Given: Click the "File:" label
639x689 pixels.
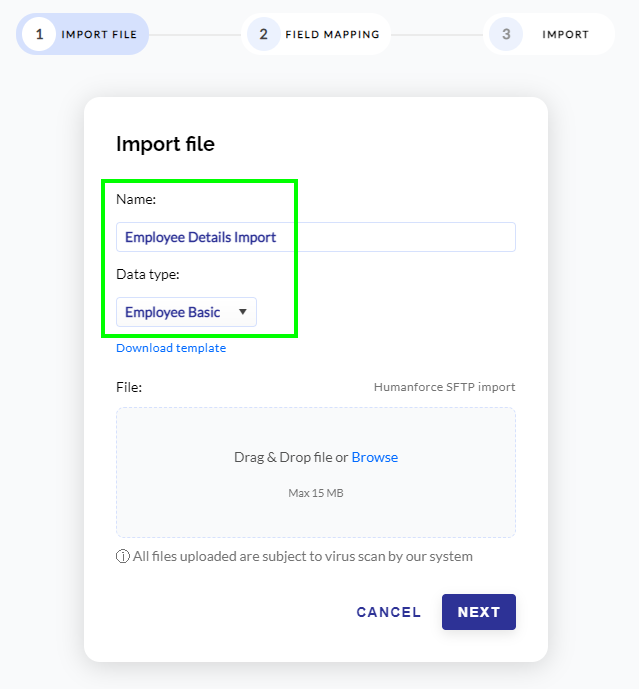Looking at the screenshot, I should tap(129, 387).
